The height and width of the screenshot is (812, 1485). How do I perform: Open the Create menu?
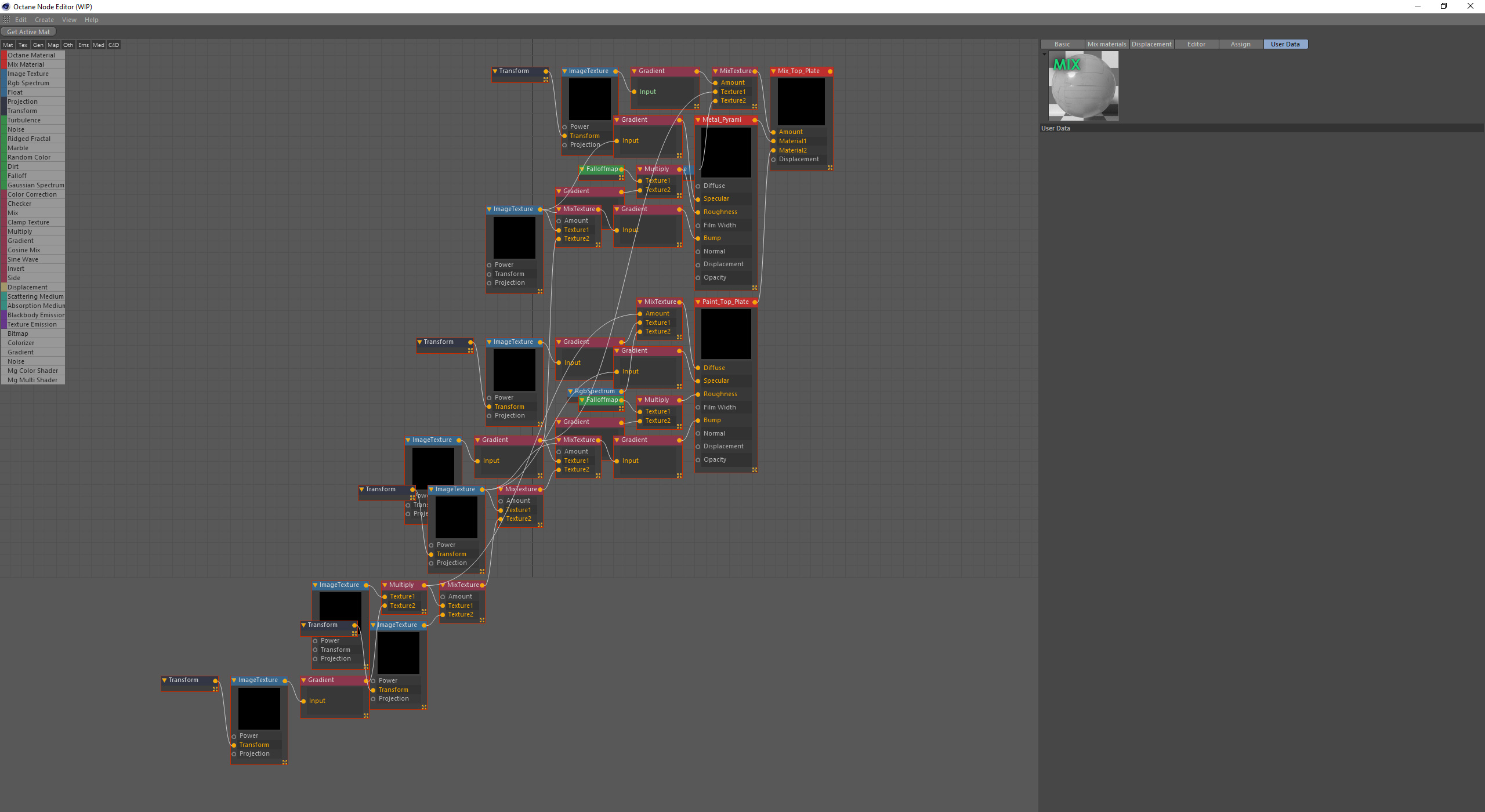click(x=44, y=20)
